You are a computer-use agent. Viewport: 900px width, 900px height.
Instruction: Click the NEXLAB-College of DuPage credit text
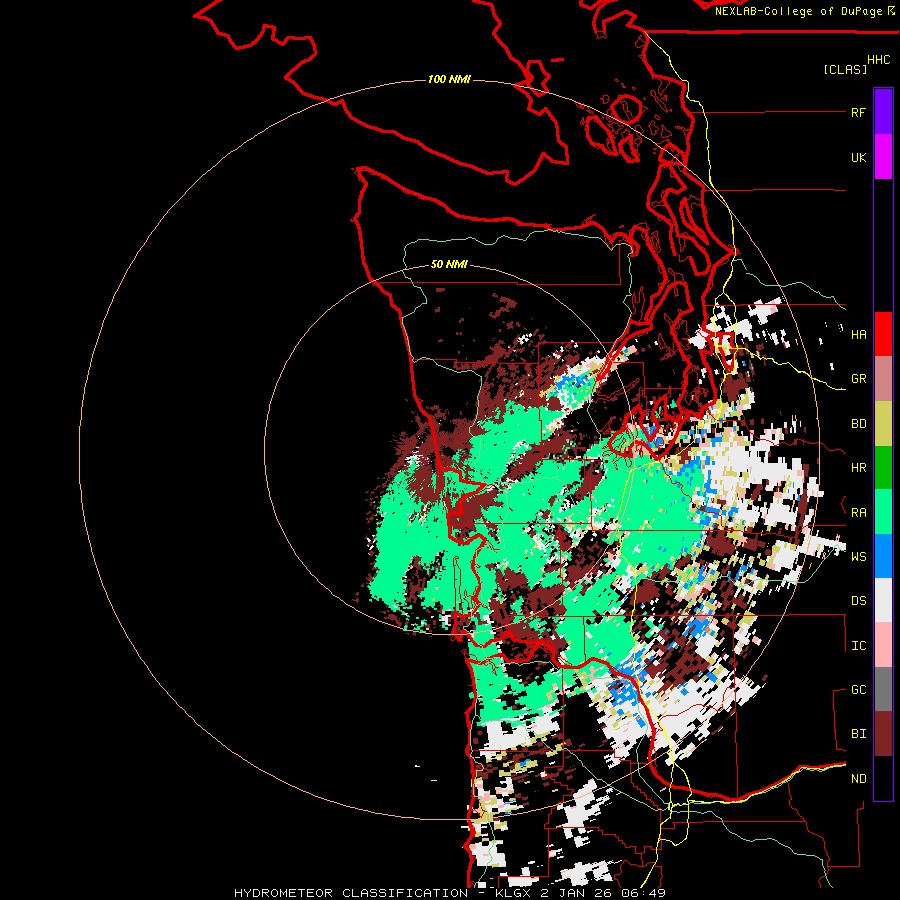[798, 11]
